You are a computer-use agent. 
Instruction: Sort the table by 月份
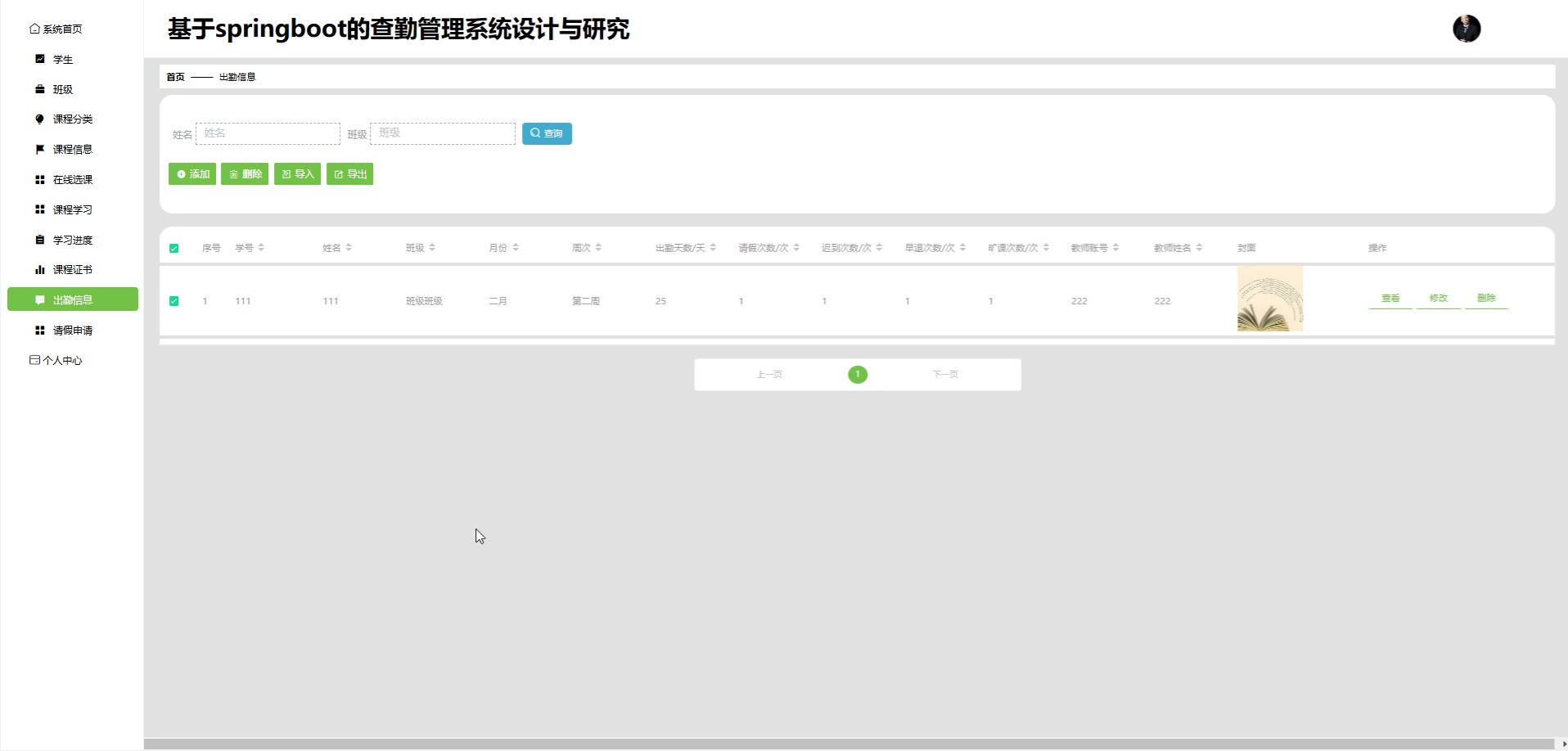516,248
